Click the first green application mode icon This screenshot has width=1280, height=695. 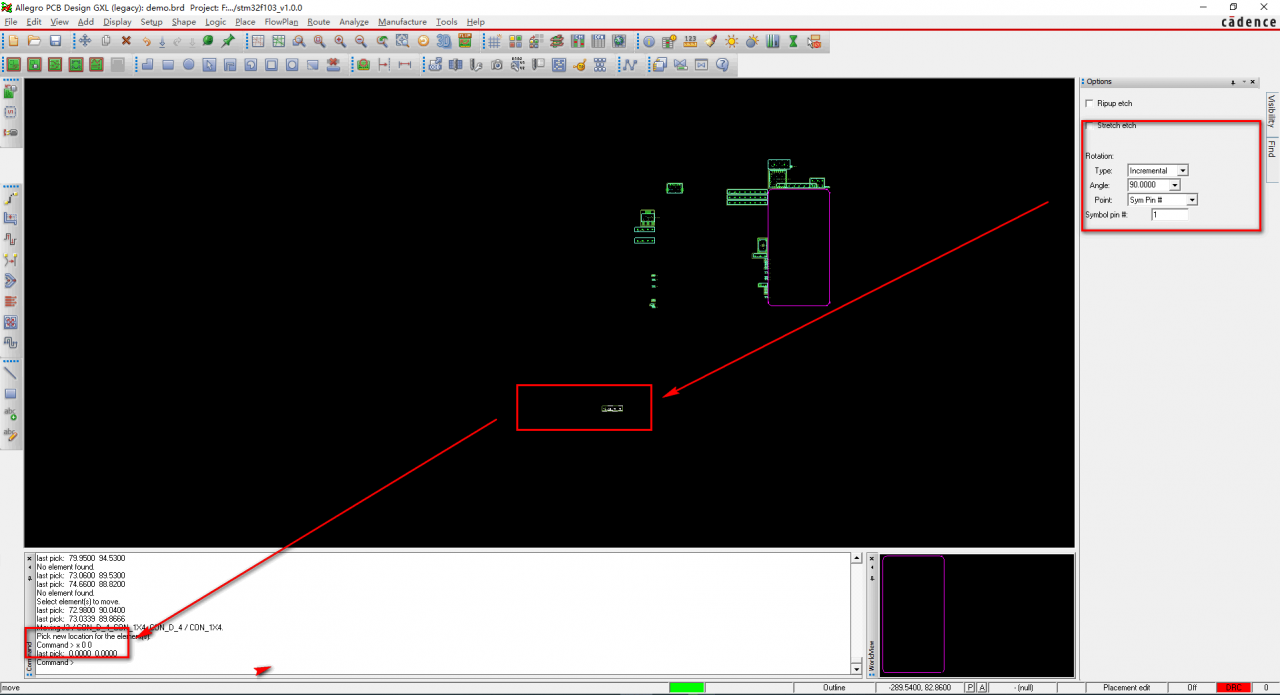click(14, 65)
